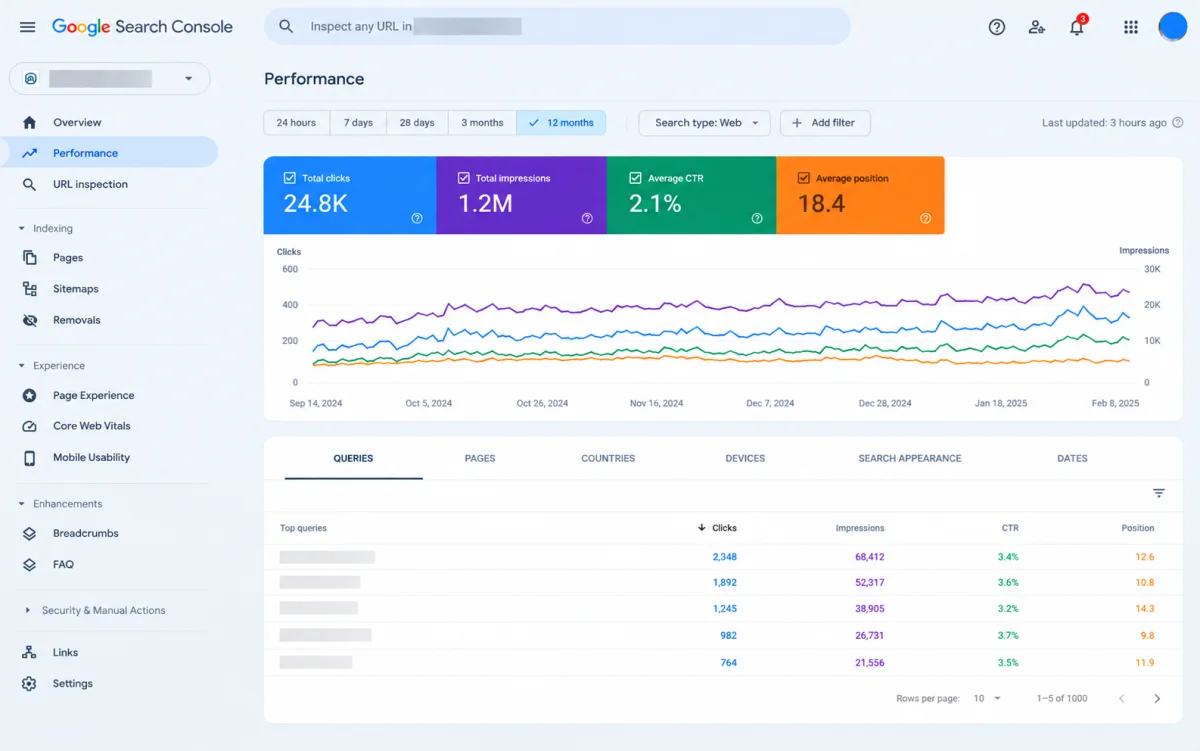Click the Inspect any URL search field
1200x751 pixels.
pyautogui.click(x=557, y=27)
